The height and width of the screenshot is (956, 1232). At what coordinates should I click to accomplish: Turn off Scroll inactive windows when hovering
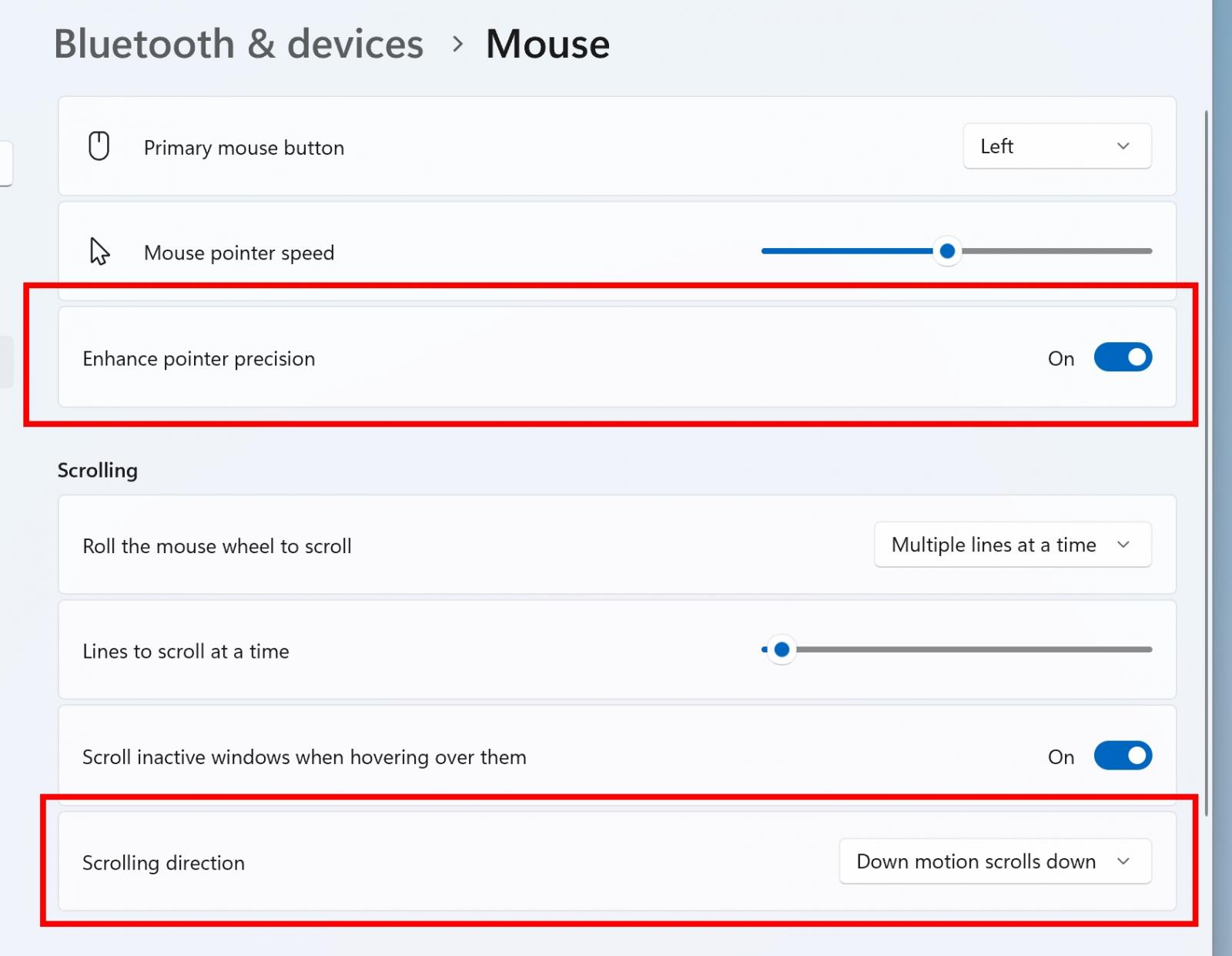(1123, 756)
